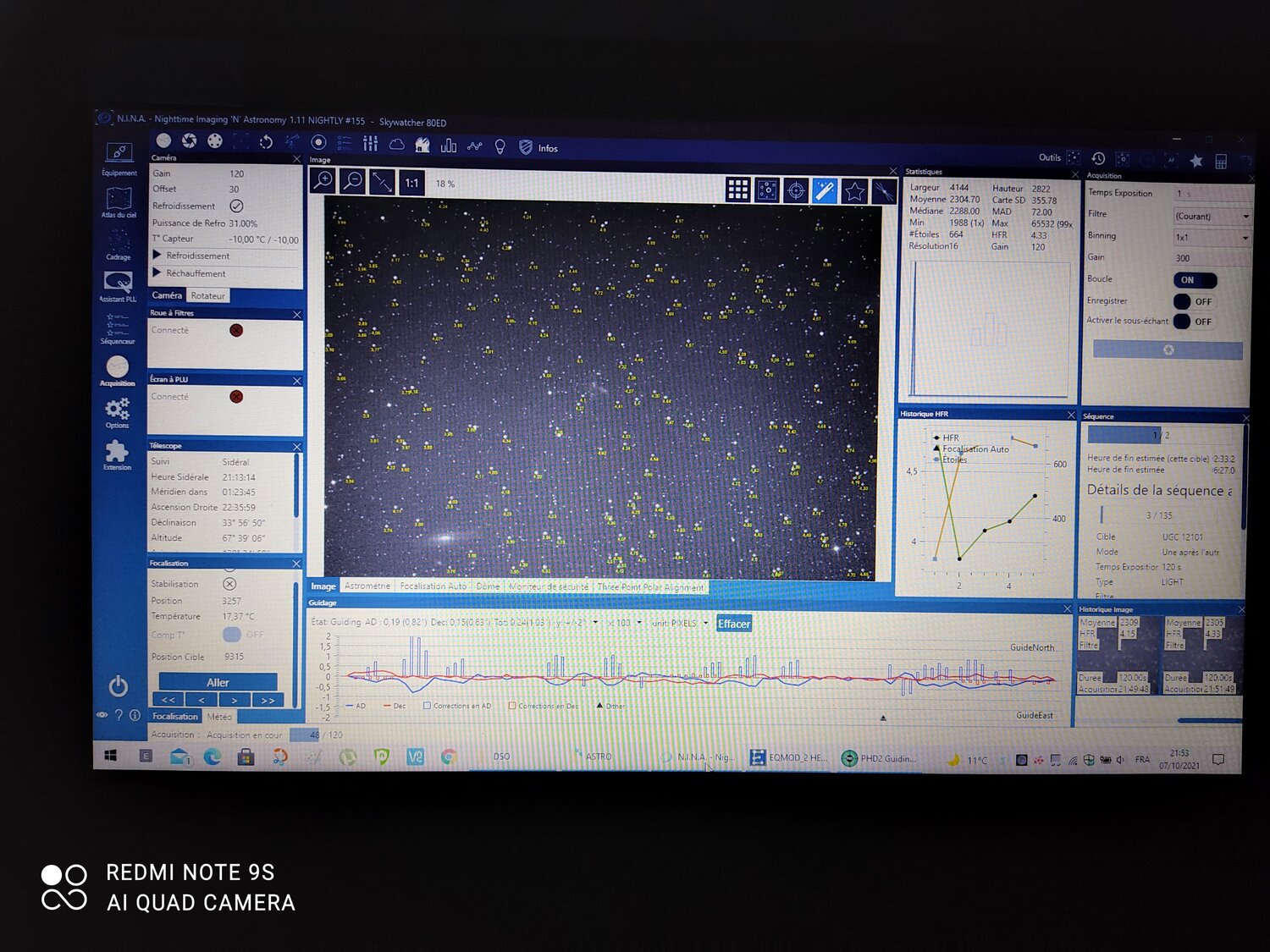The width and height of the screenshot is (1270, 952).
Task: Click the zoom-out magnifier in the Image panel
Action: (x=352, y=180)
